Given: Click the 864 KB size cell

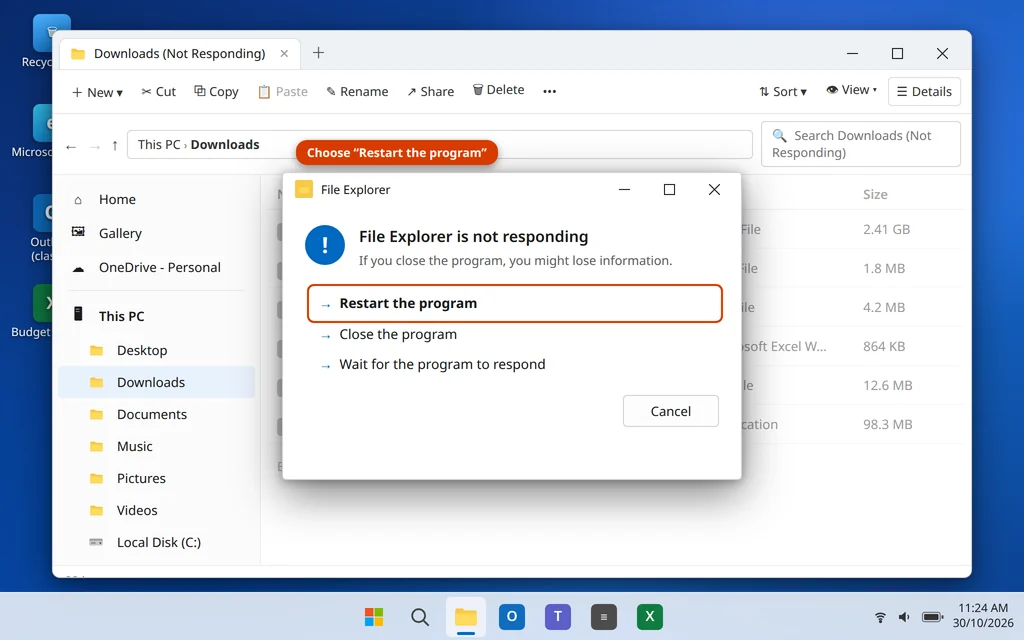Looking at the screenshot, I should click(x=884, y=347).
